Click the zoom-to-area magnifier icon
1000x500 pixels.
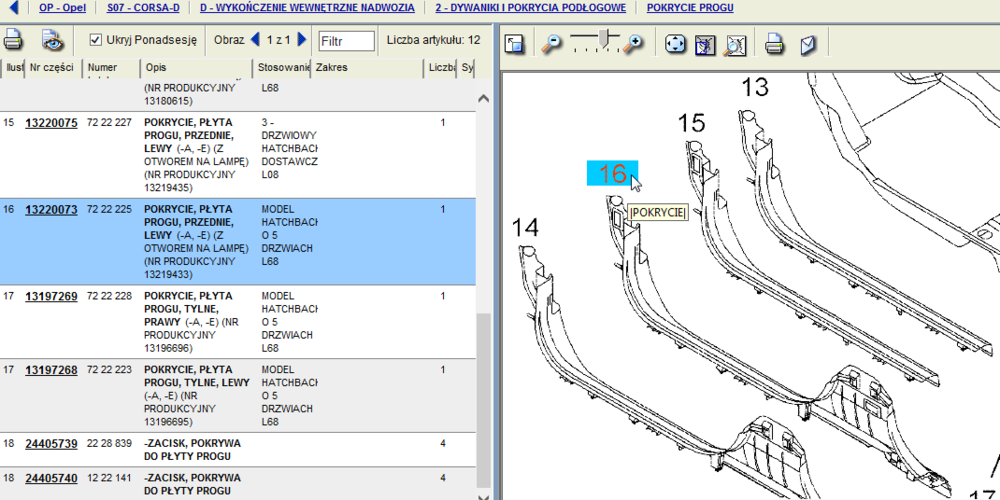tap(734, 44)
